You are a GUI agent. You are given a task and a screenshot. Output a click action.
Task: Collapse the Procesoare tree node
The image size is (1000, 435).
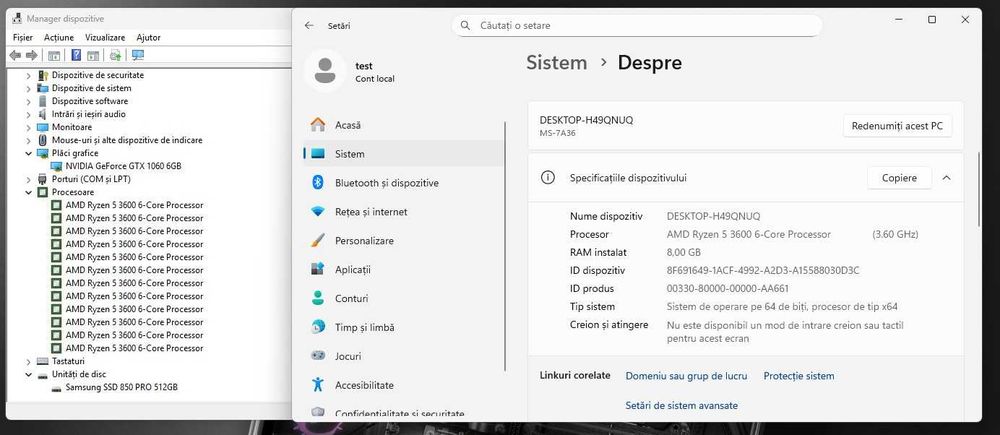(28, 192)
